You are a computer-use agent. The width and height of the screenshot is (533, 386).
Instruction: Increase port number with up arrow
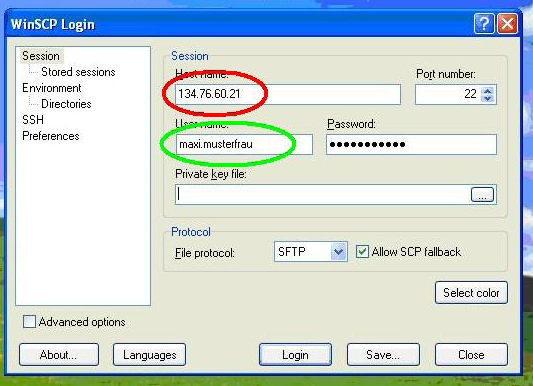point(488,91)
